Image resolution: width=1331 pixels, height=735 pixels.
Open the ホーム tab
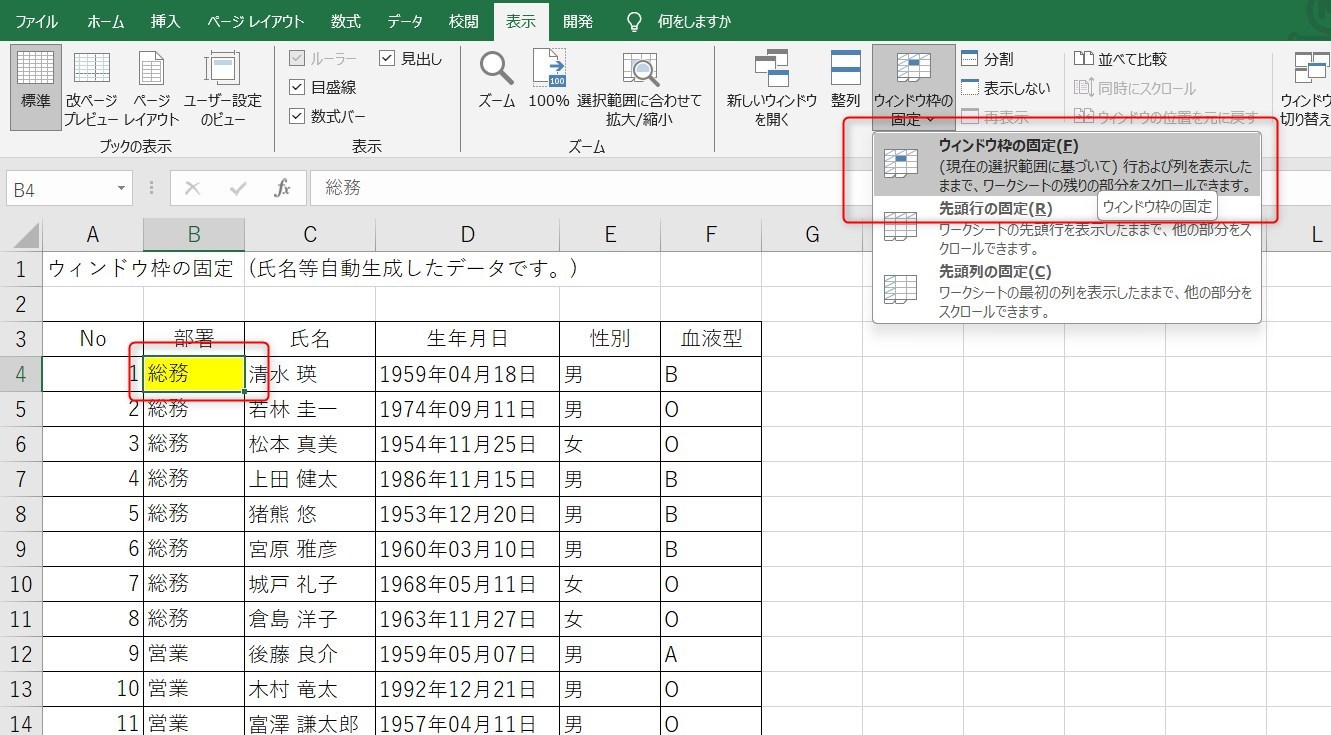(106, 21)
